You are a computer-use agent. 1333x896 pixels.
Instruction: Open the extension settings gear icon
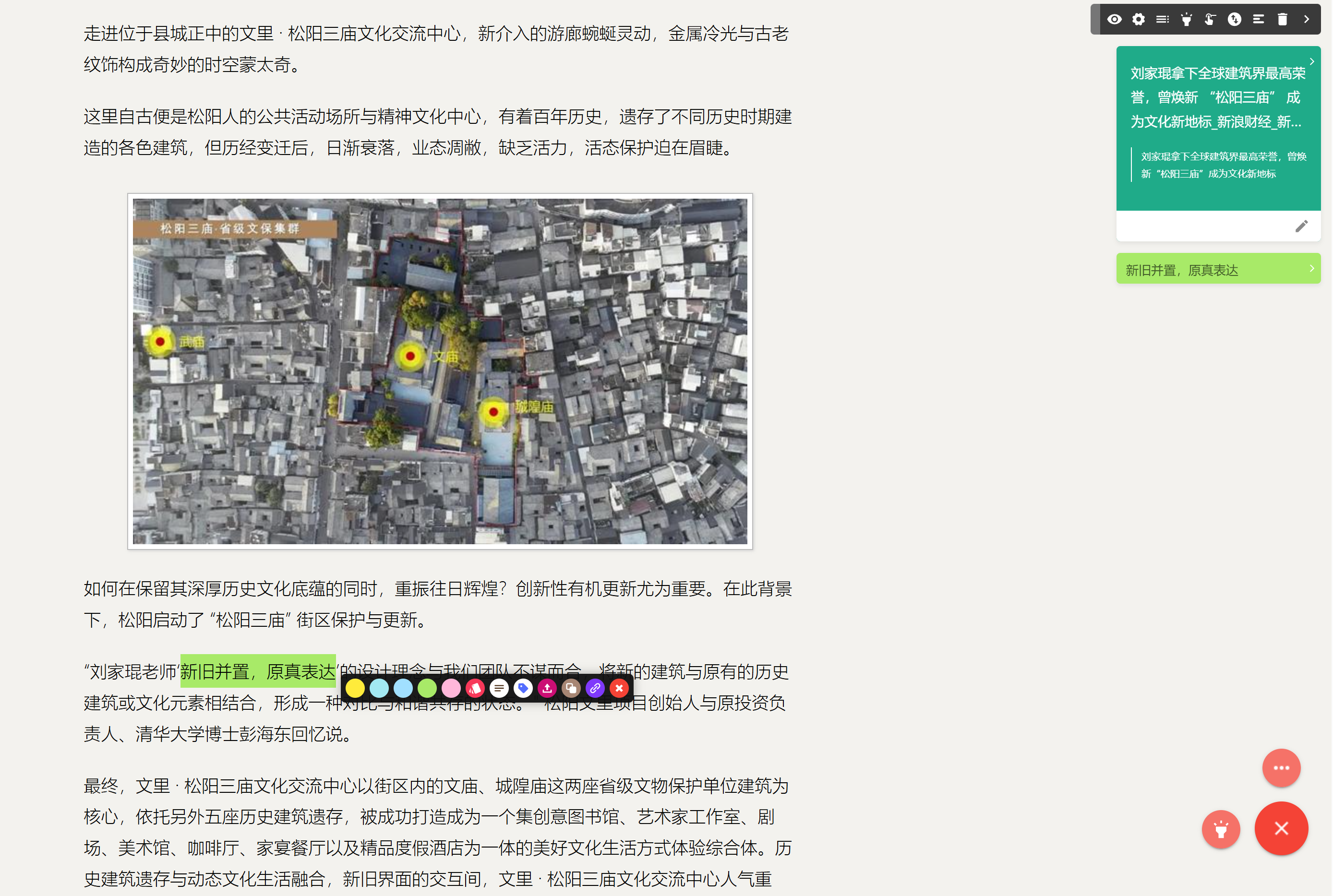[1139, 19]
